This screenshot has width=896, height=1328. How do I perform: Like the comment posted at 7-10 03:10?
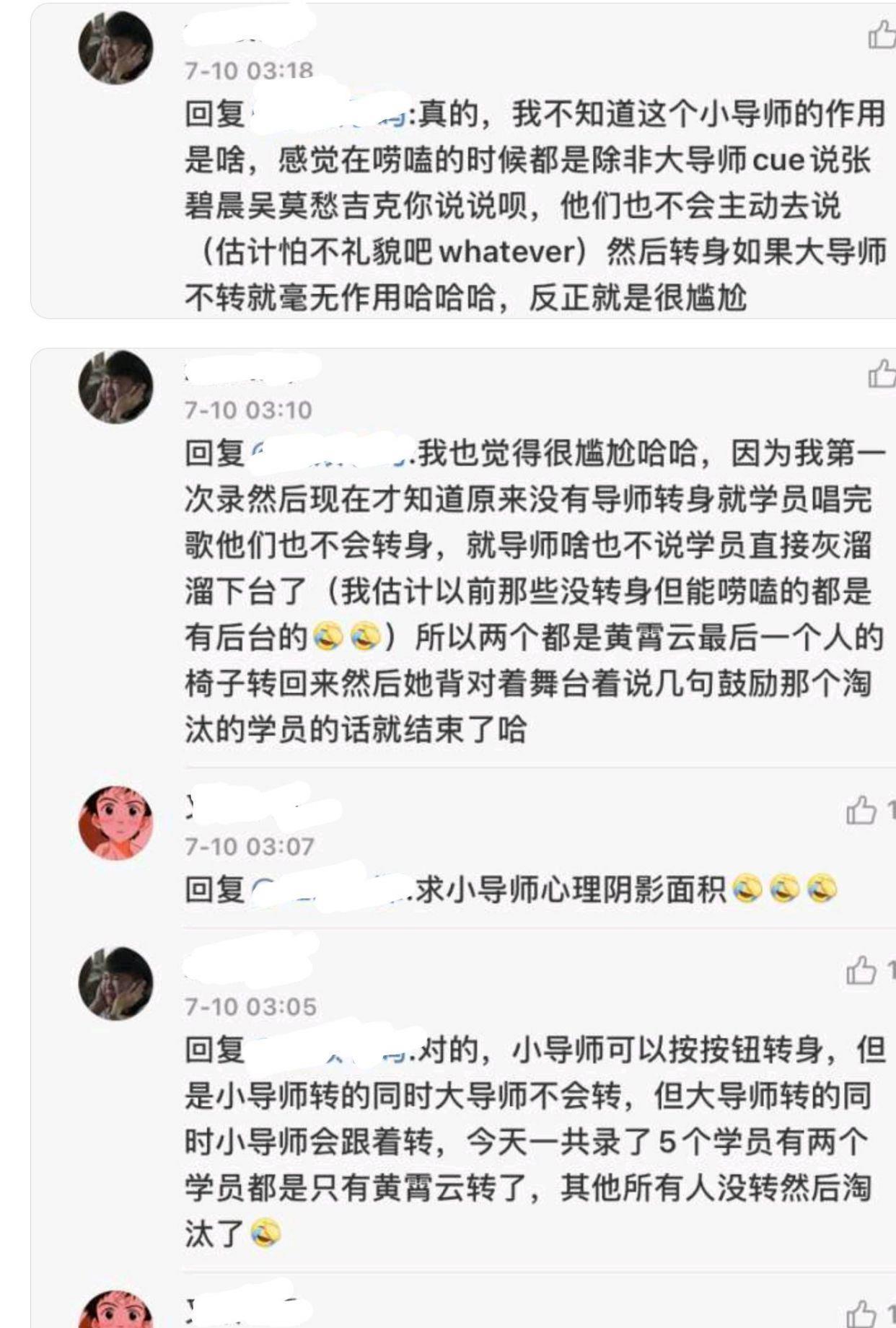pos(882,373)
